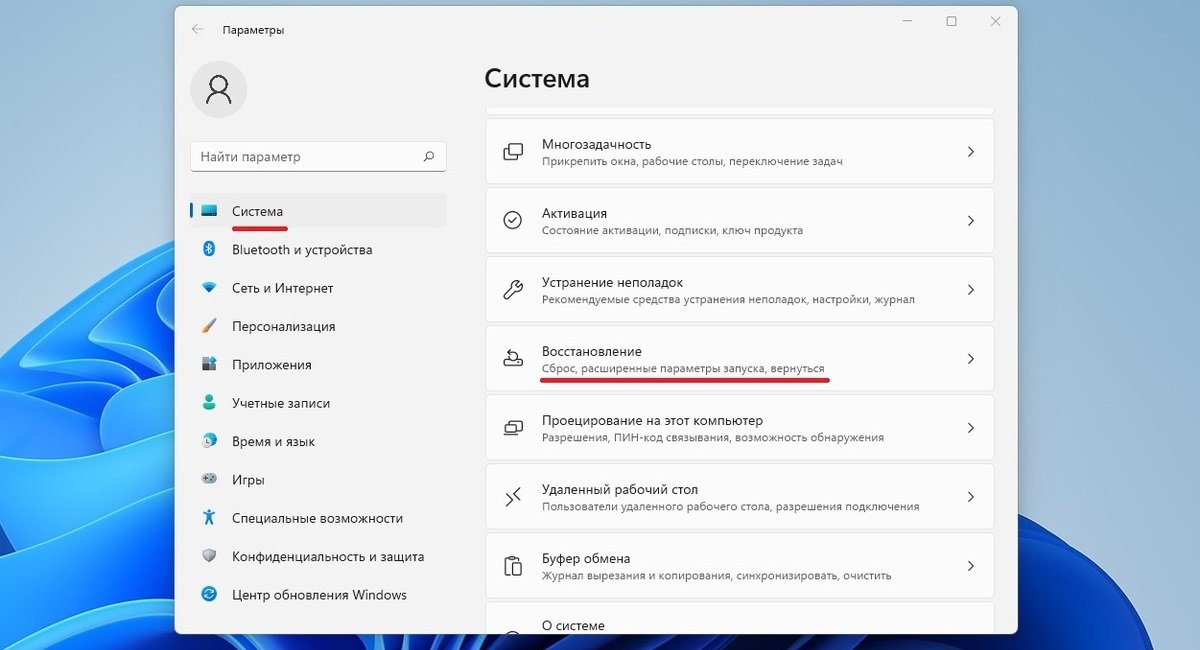Open the Активация chevron arrow
1200x650 pixels.
tap(970, 221)
